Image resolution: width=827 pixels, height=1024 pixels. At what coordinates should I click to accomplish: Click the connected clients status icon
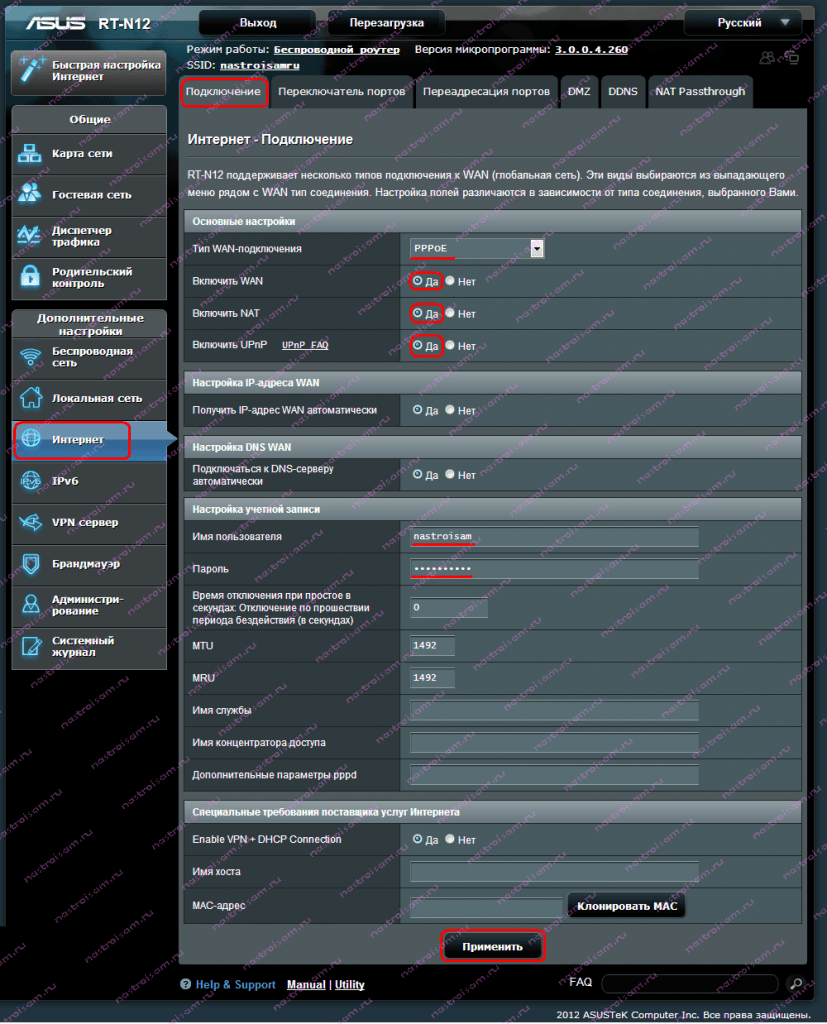point(767,57)
